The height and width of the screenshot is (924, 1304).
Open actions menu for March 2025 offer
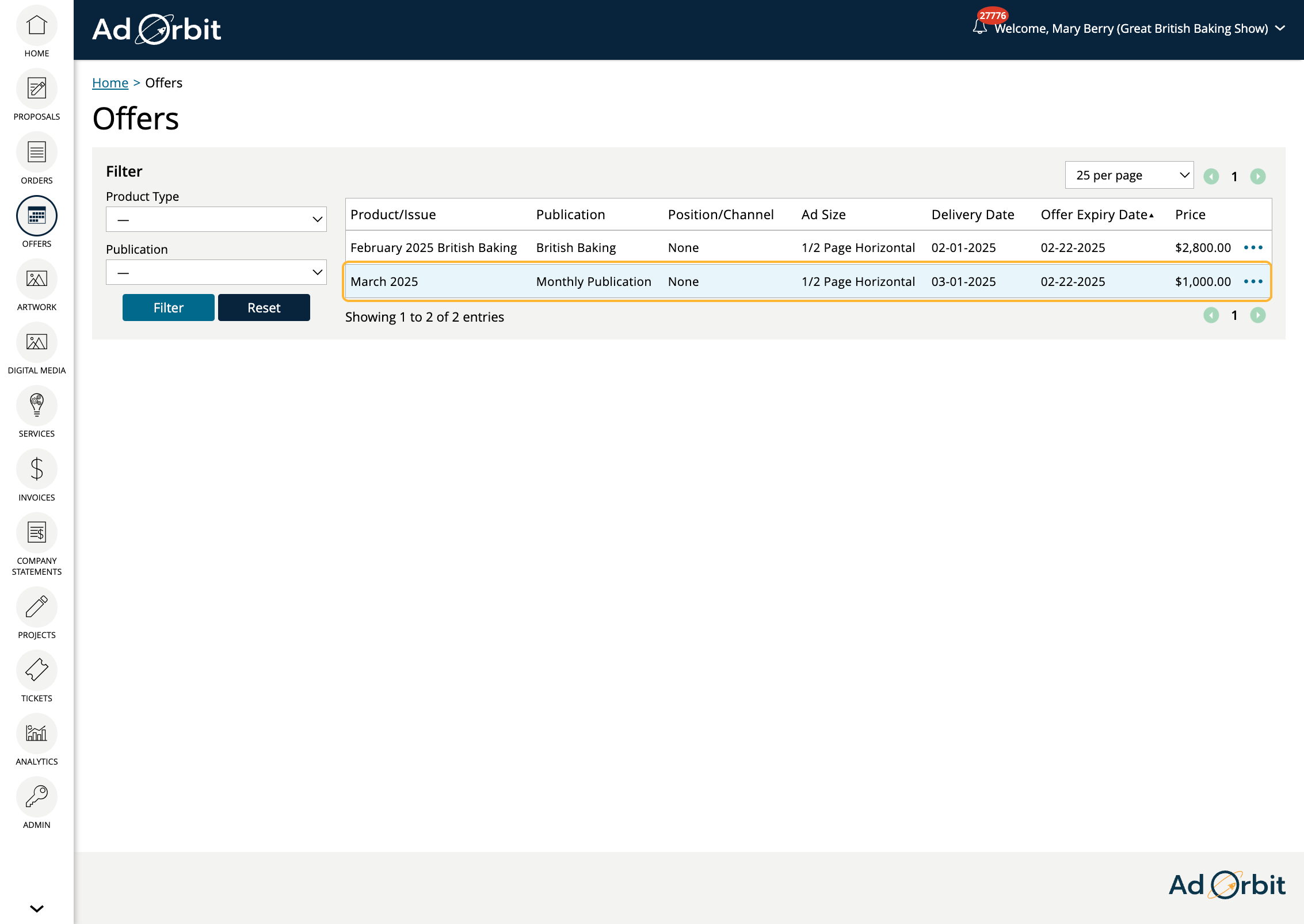click(1253, 281)
